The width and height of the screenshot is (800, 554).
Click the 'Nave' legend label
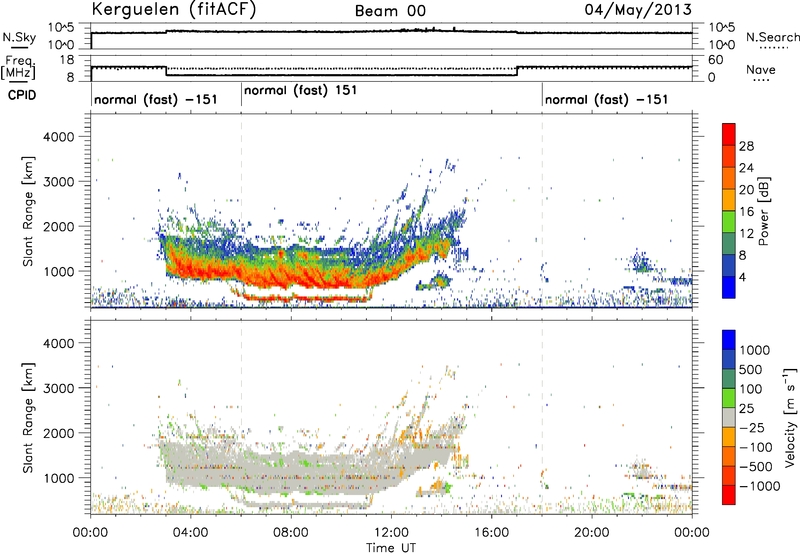[x=761, y=70]
